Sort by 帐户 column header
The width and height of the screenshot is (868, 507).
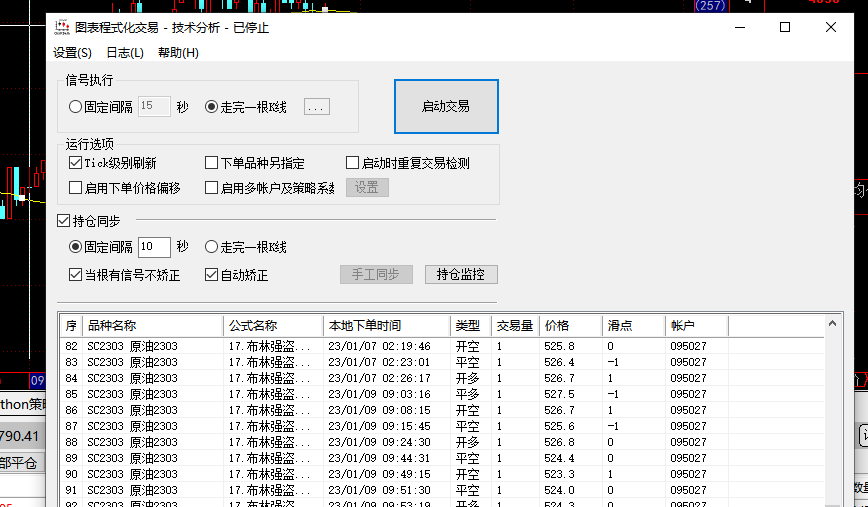click(x=697, y=325)
